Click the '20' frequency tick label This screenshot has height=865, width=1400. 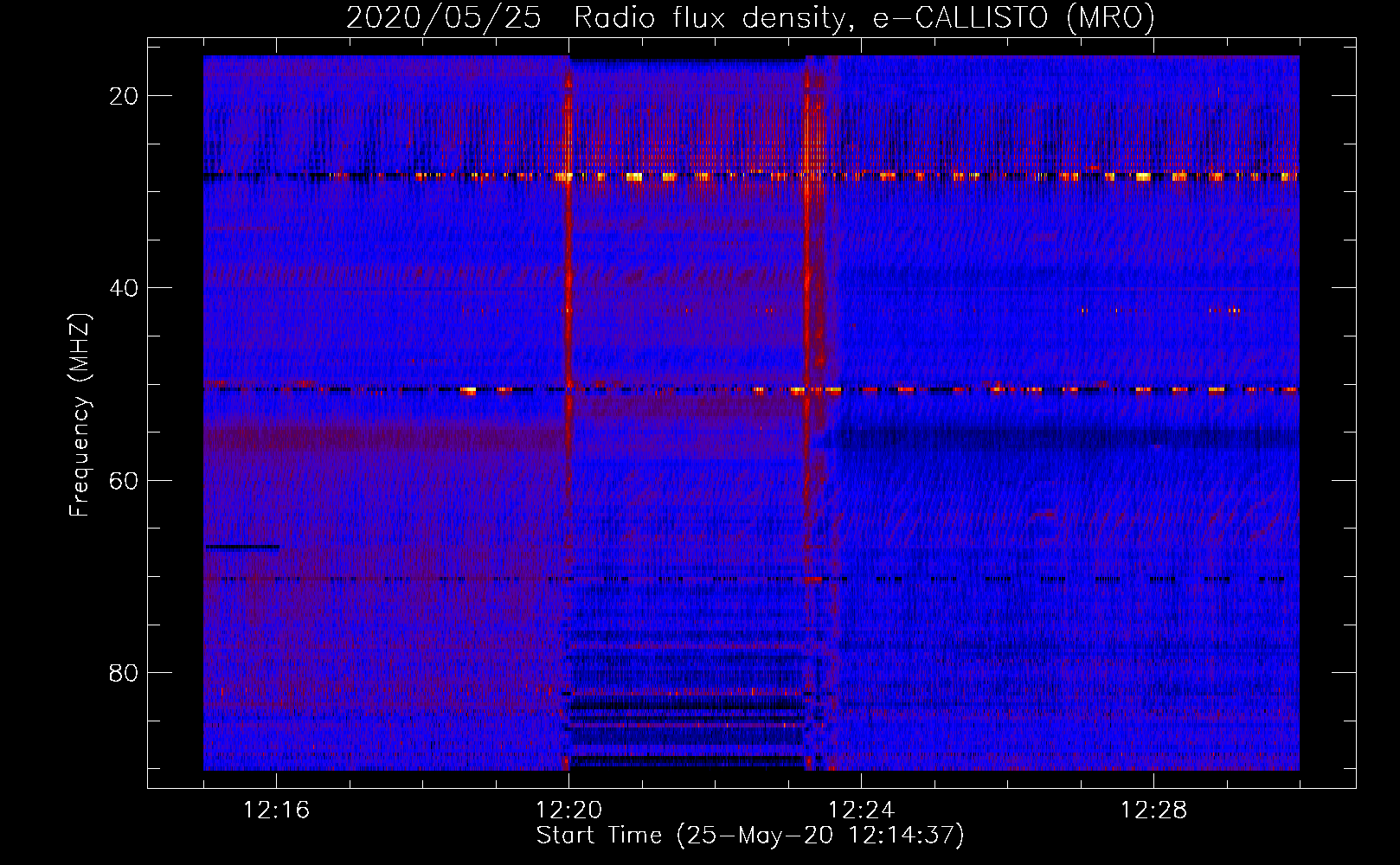124,96
